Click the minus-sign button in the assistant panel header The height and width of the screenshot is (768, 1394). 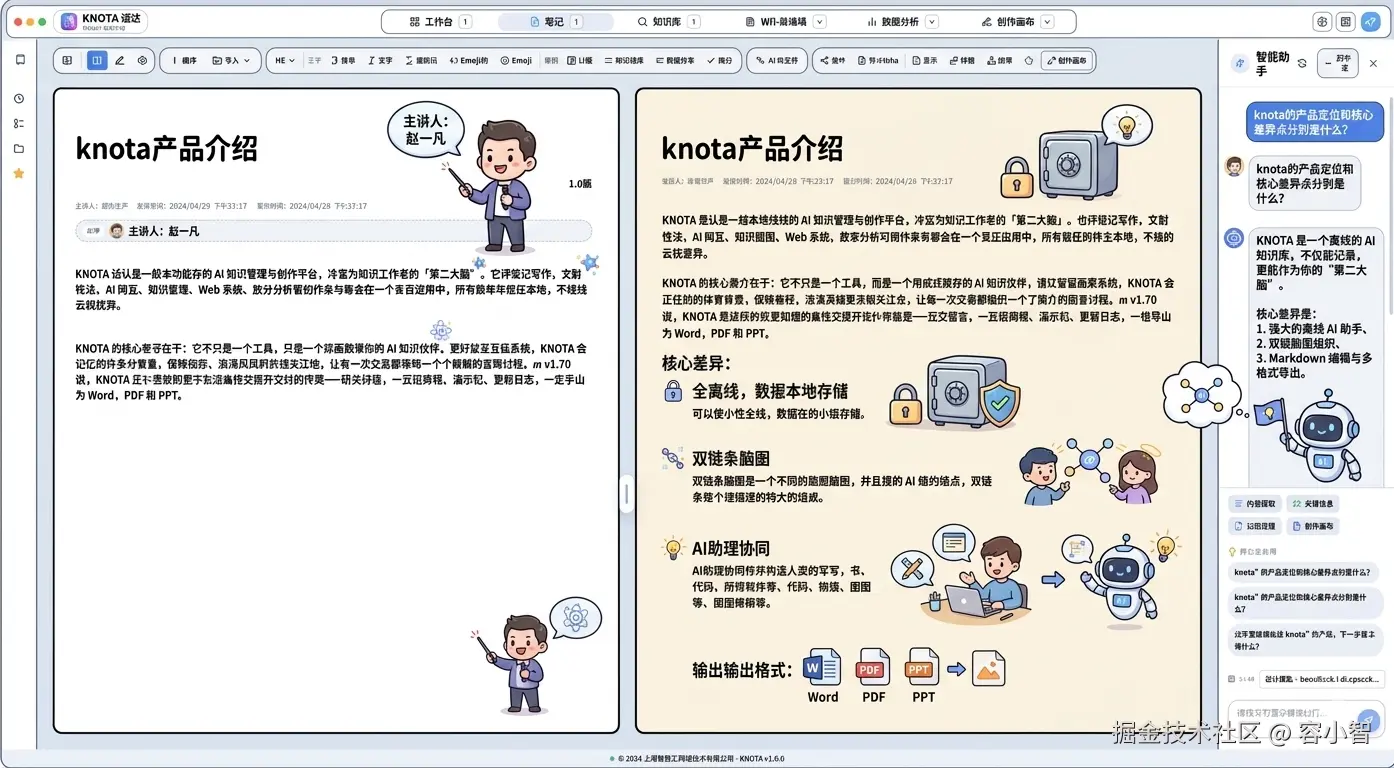coord(1338,63)
